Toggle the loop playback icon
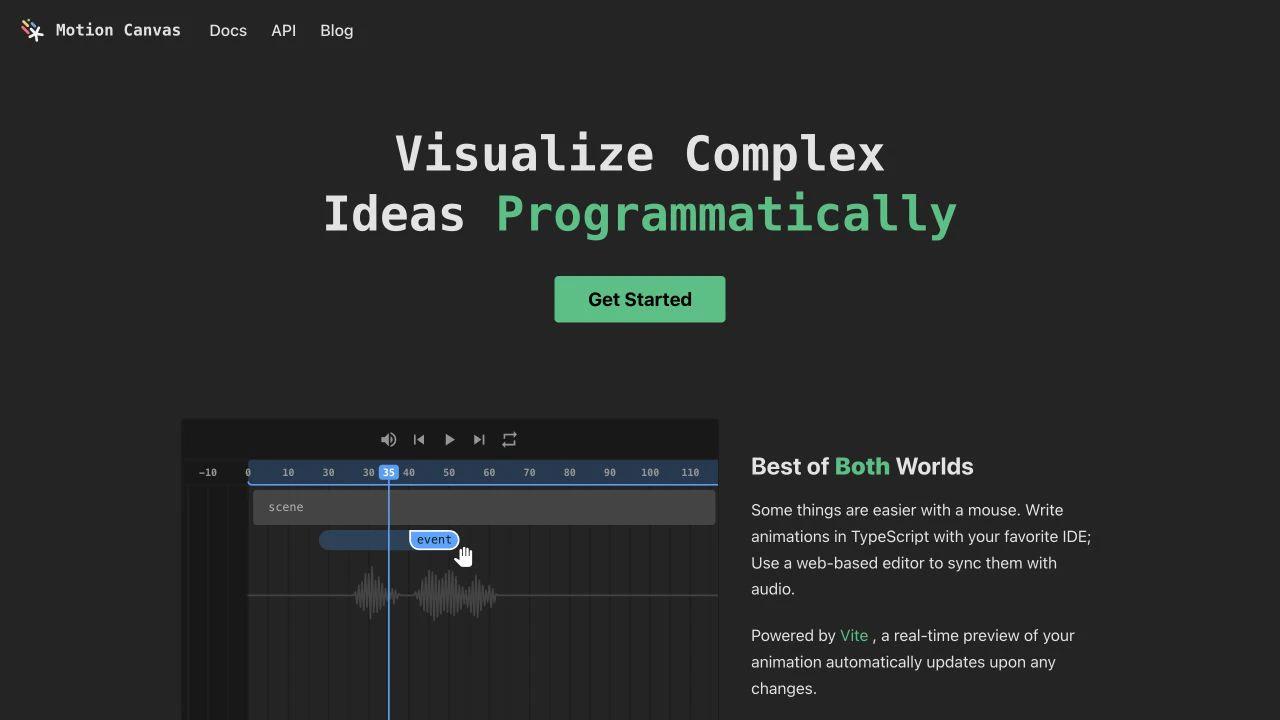1280x720 pixels. 509,440
